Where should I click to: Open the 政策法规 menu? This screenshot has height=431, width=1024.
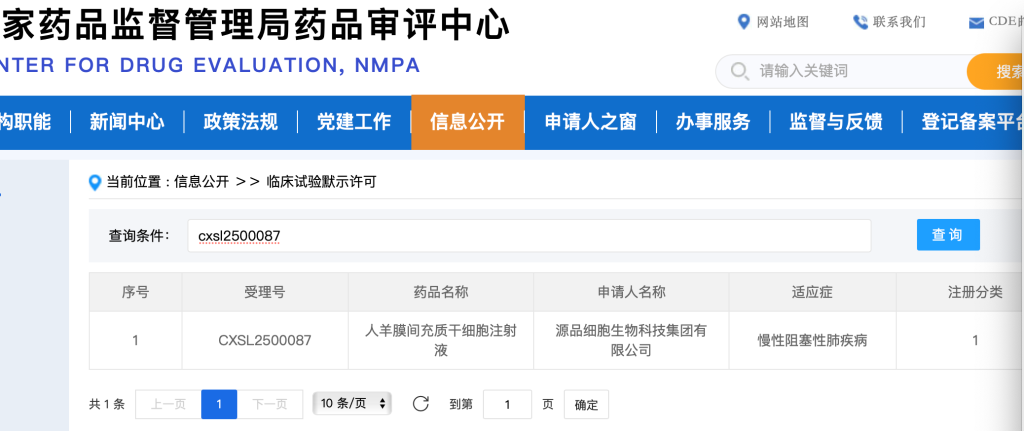coord(240,122)
